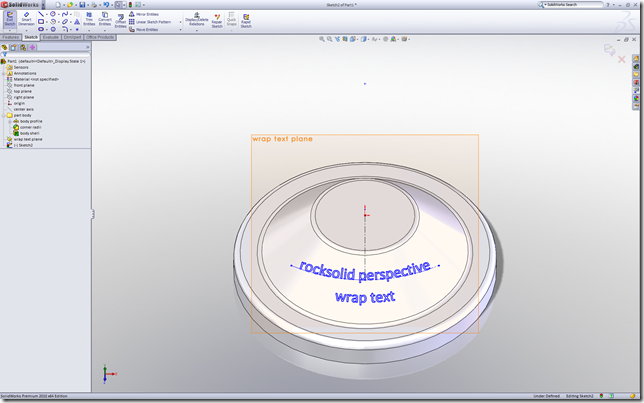Click the SolidWorks Search input field
This screenshot has width=644, height=403.
[573, 5]
